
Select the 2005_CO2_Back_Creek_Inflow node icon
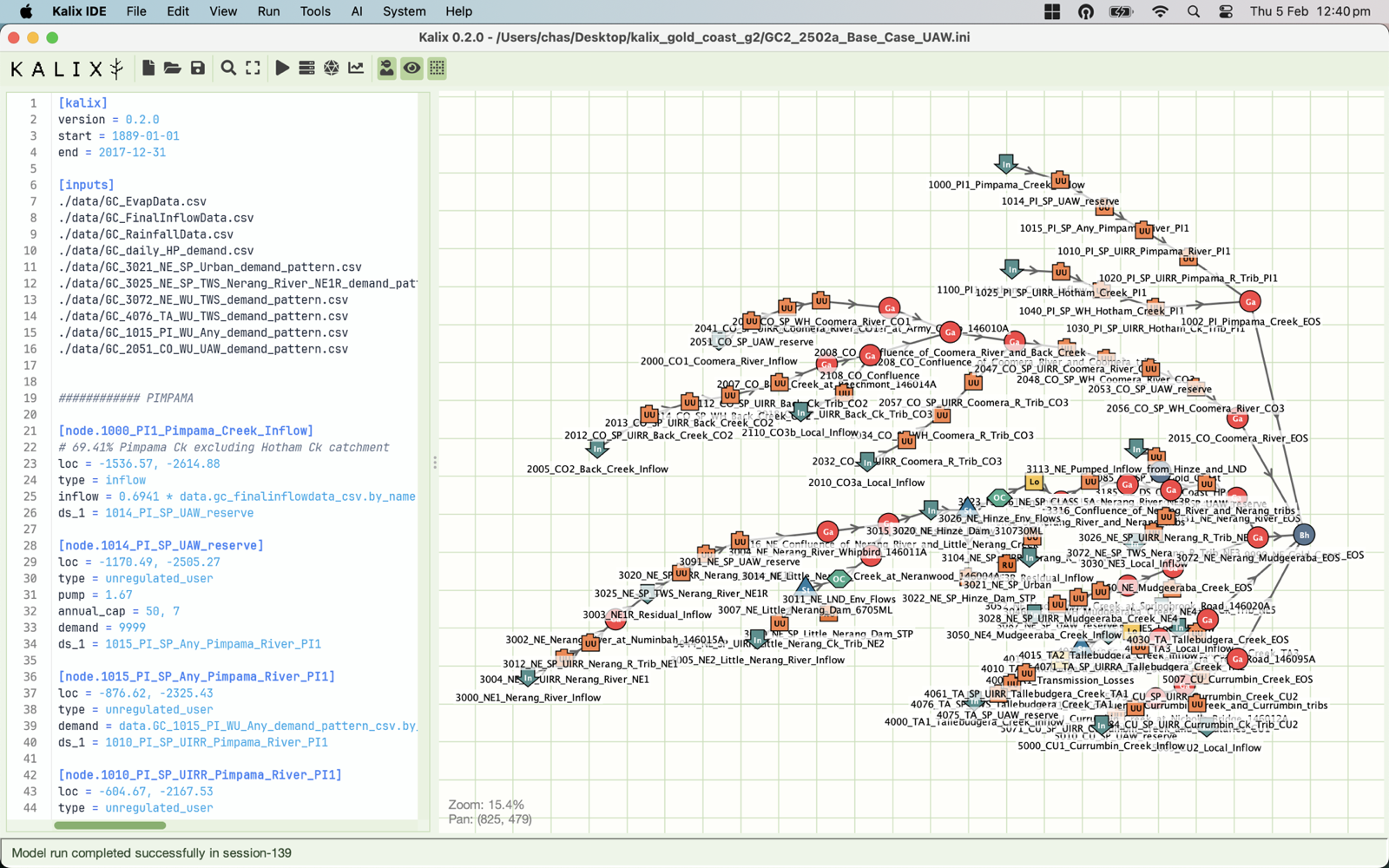pyautogui.click(x=596, y=449)
